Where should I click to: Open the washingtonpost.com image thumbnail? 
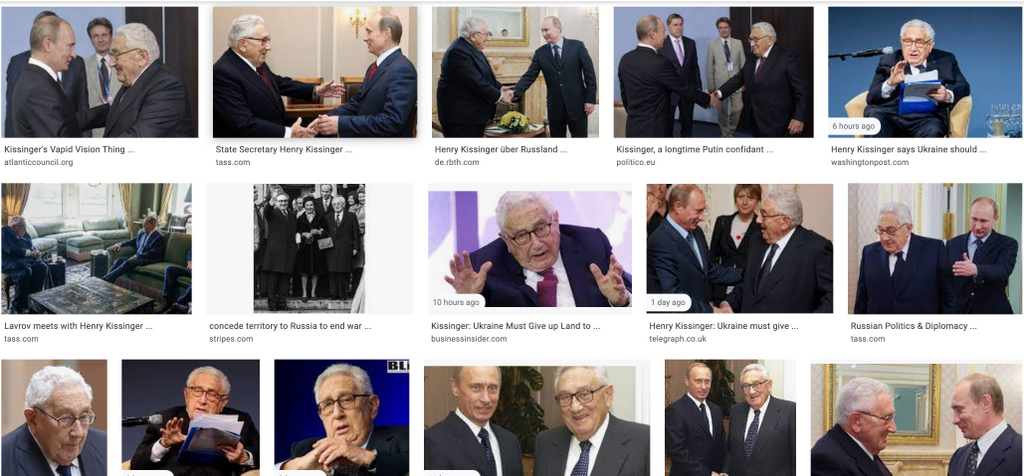pyautogui.click(x=924, y=72)
